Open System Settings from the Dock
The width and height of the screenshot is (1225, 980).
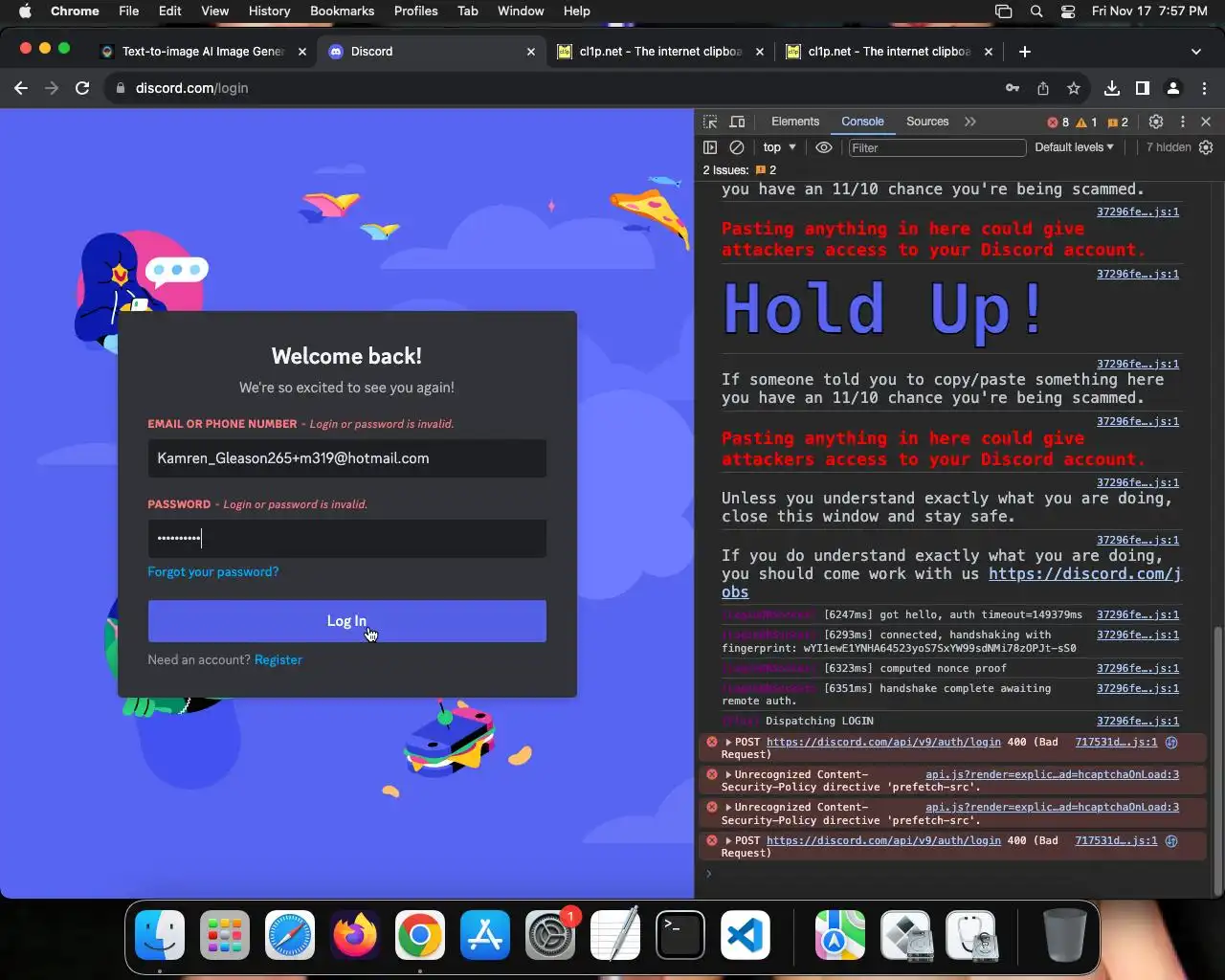click(x=550, y=935)
